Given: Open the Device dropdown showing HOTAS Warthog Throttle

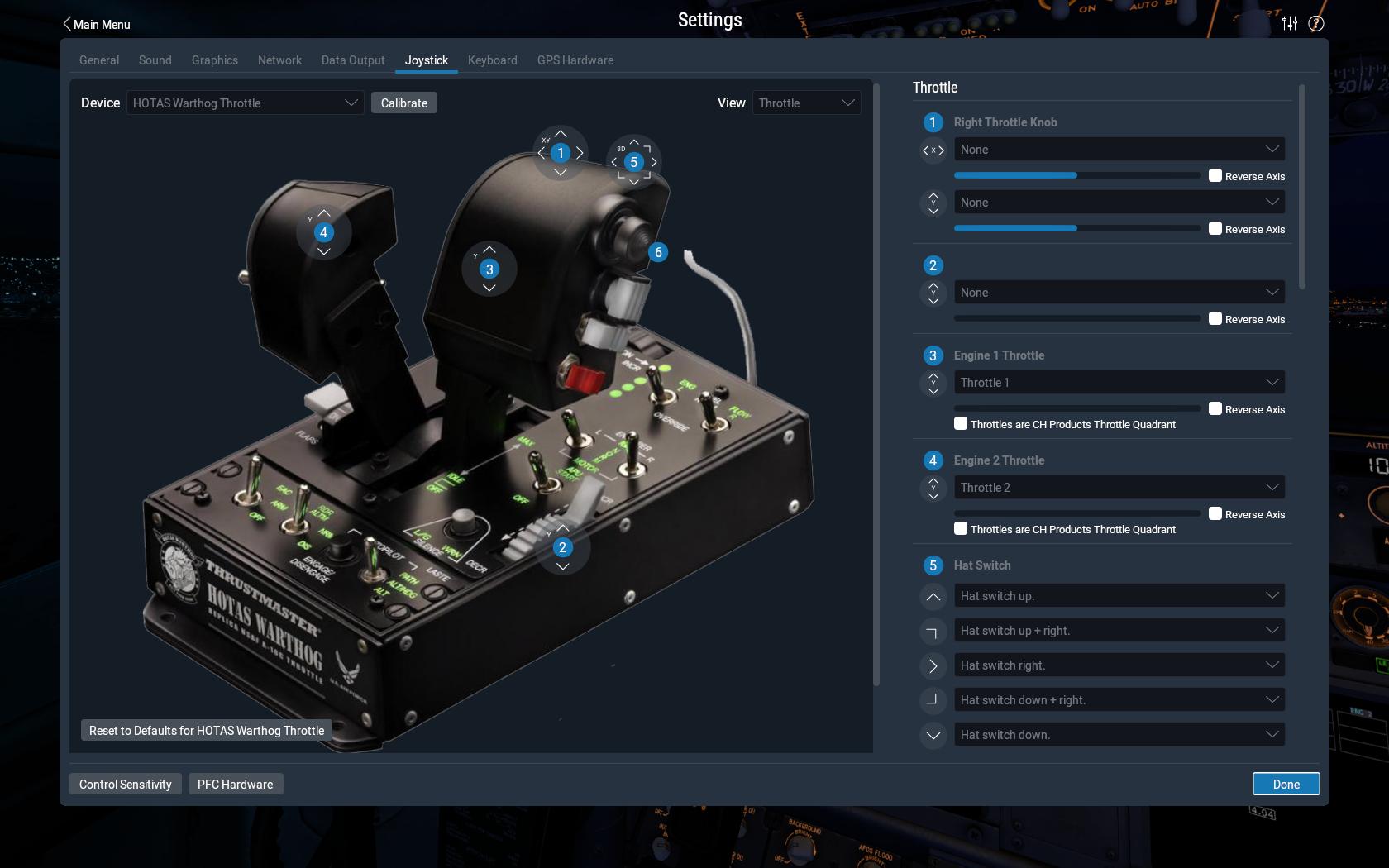Looking at the screenshot, I should coord(245,103).
